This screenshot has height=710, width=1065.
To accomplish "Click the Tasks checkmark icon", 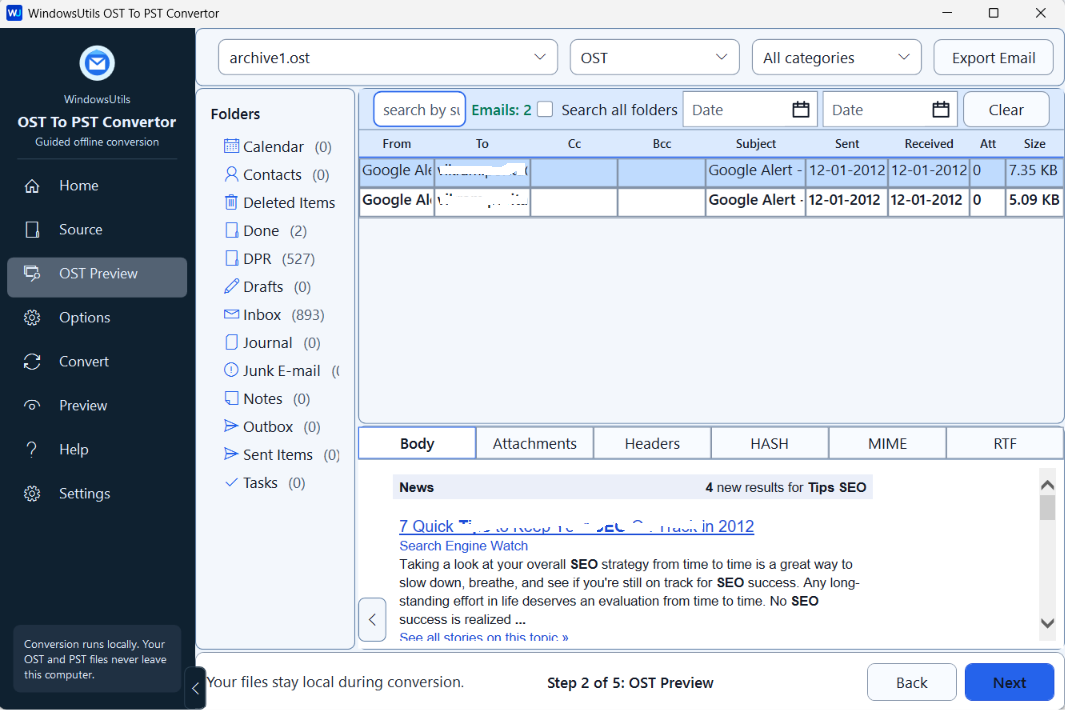I will (x=232, y=482).
